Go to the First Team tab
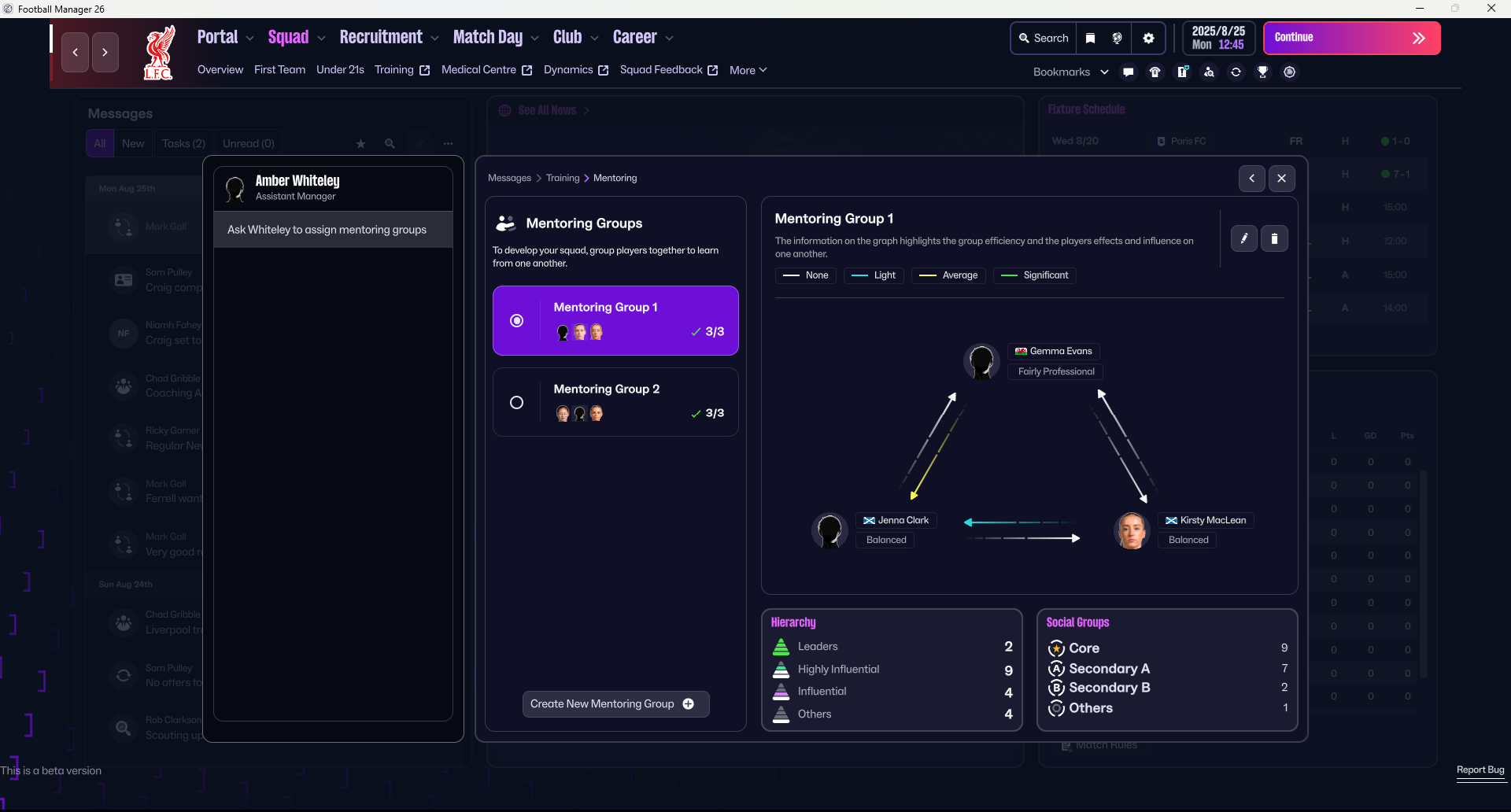The image size is (1511, 812). (279, 70)
